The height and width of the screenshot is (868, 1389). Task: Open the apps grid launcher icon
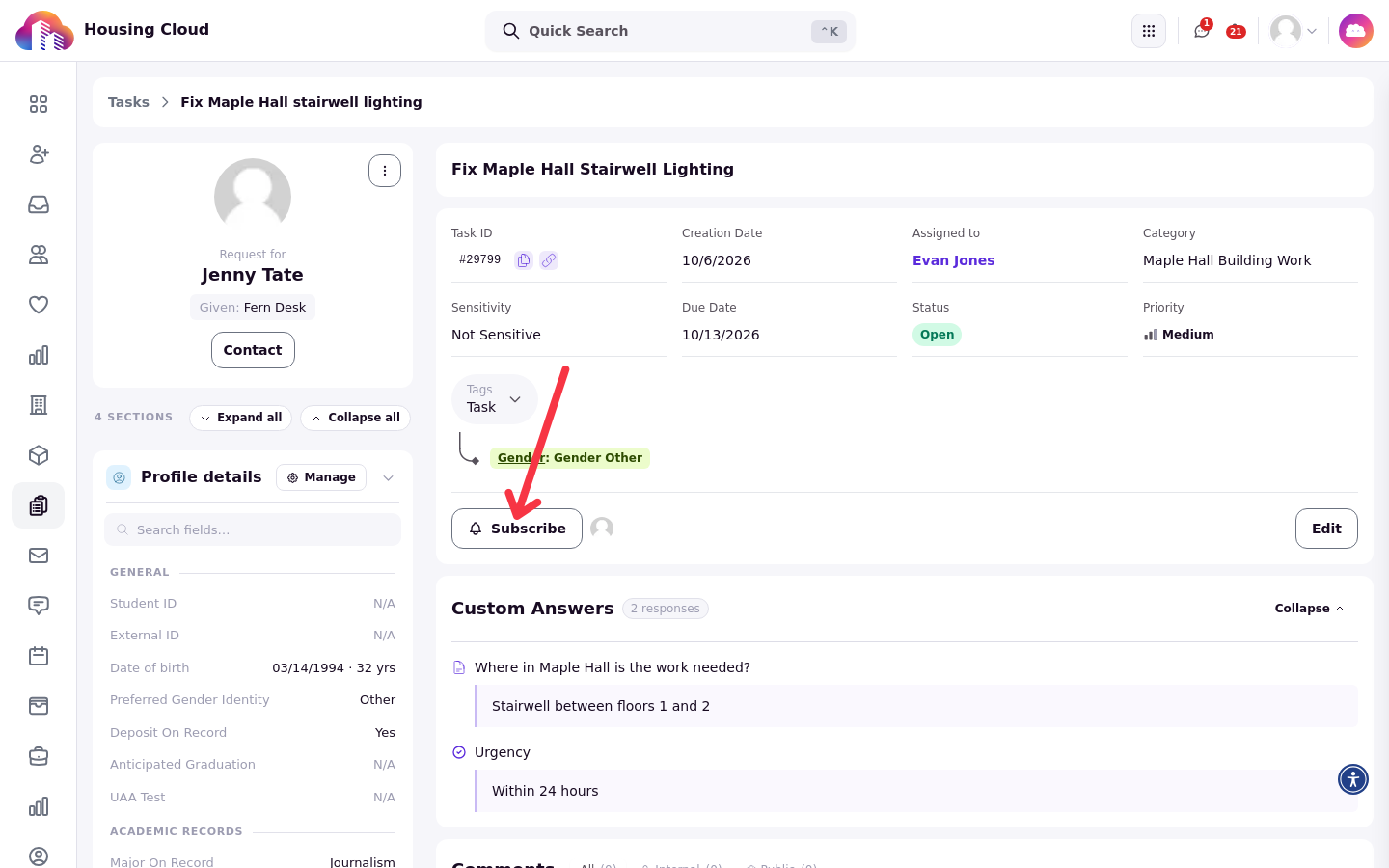[1149, 31]
